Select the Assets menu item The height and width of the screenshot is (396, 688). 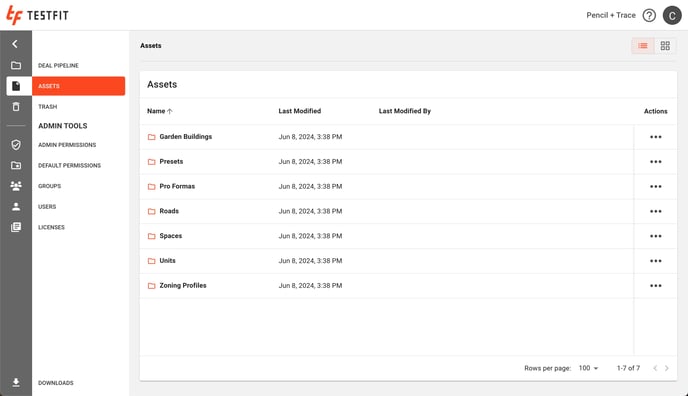pyautogui.click(x=79, y=86)
